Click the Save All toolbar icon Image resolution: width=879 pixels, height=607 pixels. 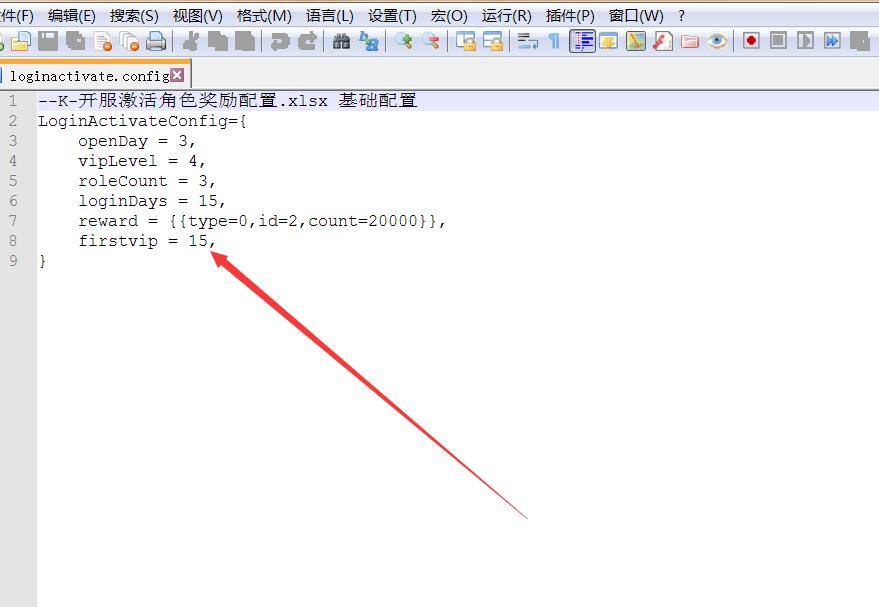click(x=75, y=41)
